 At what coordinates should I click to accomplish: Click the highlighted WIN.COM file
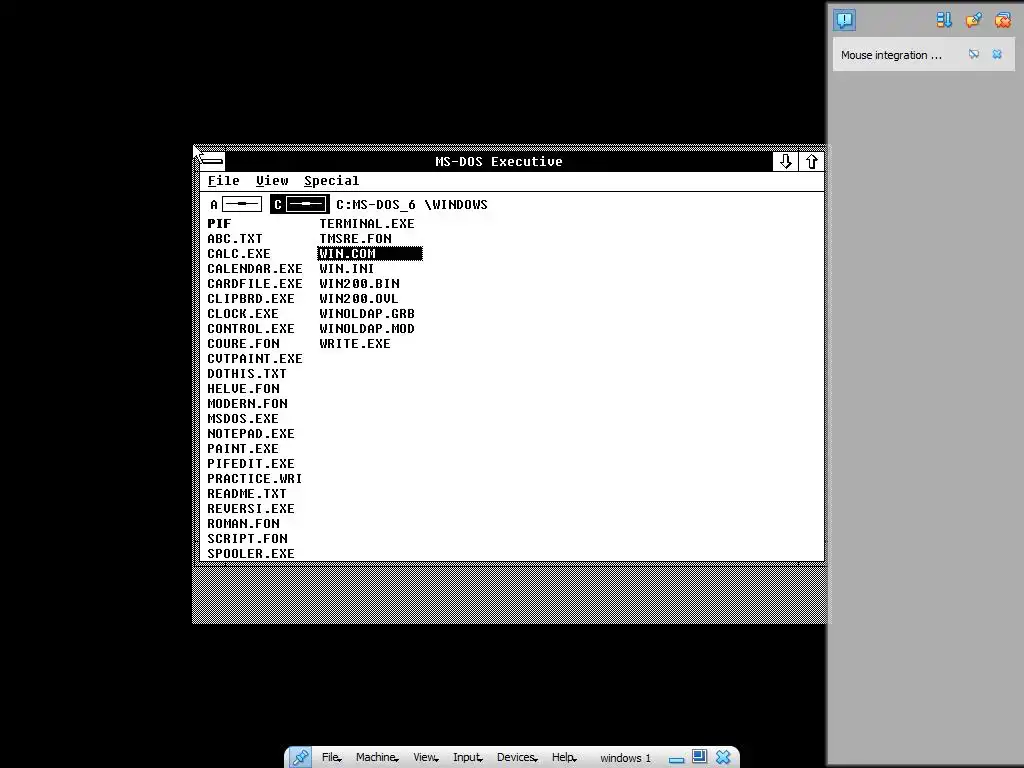tap(370, 253)
